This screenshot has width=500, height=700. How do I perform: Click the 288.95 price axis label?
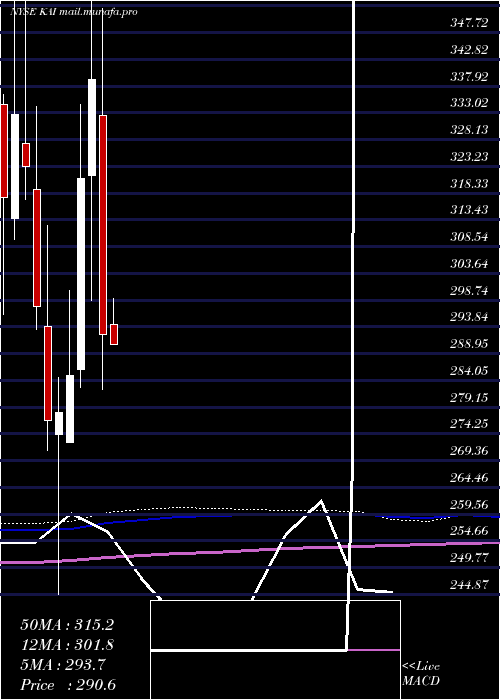click(x=469, y=344)
